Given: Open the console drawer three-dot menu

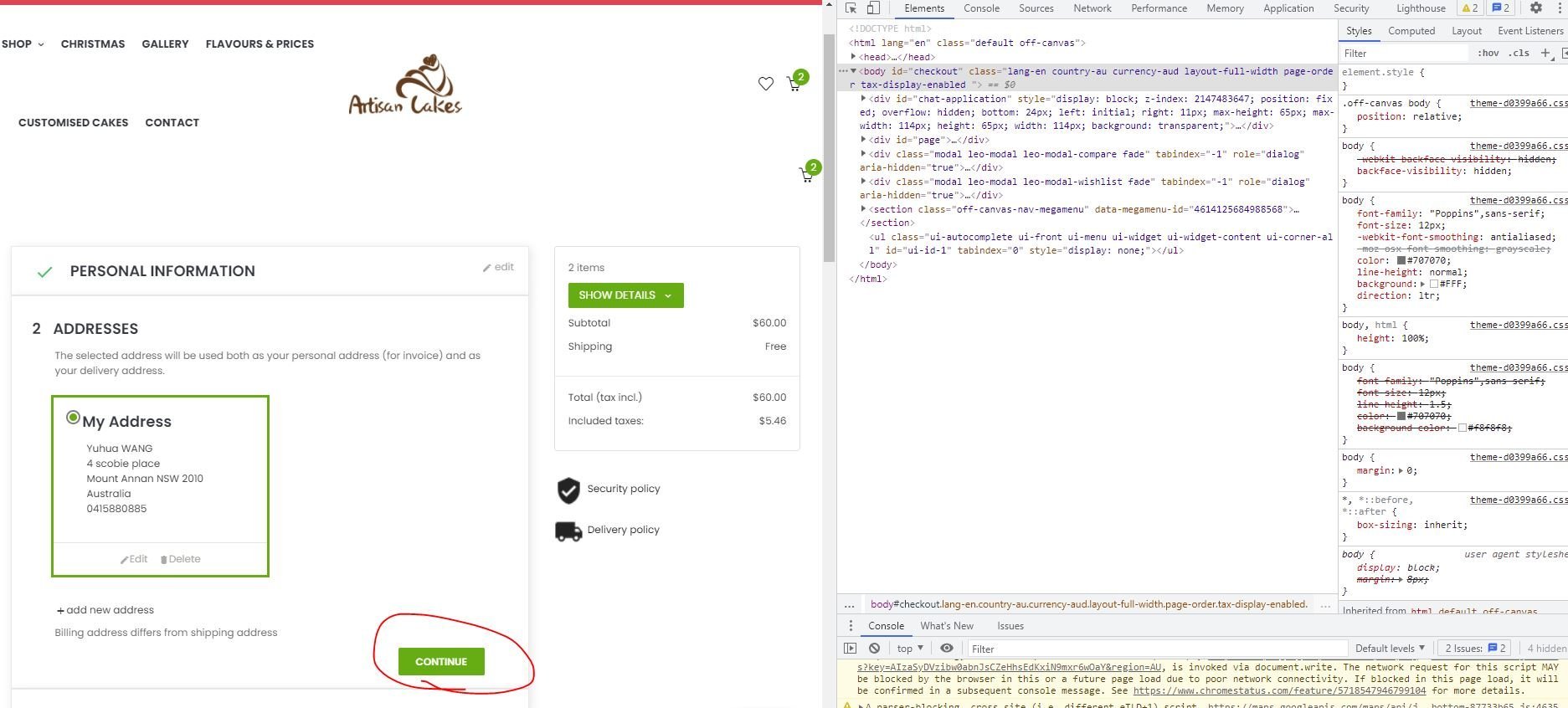Looking at the screenshot, I should point(851,626).
